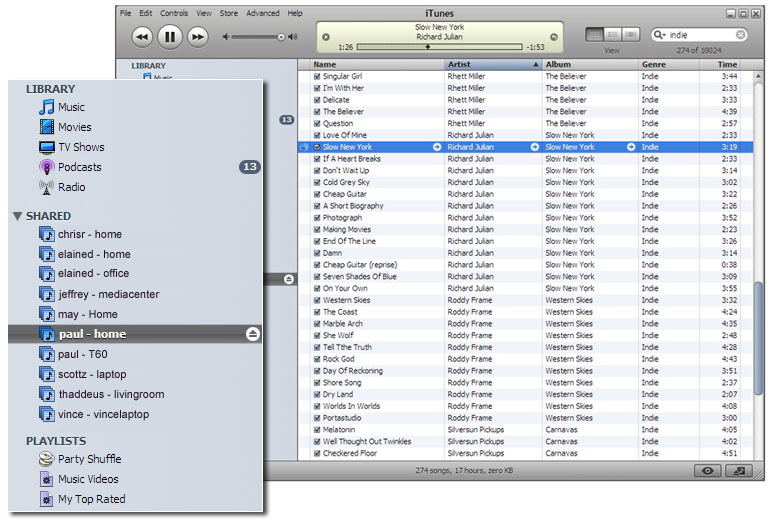Open Music in the enlarged library sidebar

coord(71,107)
